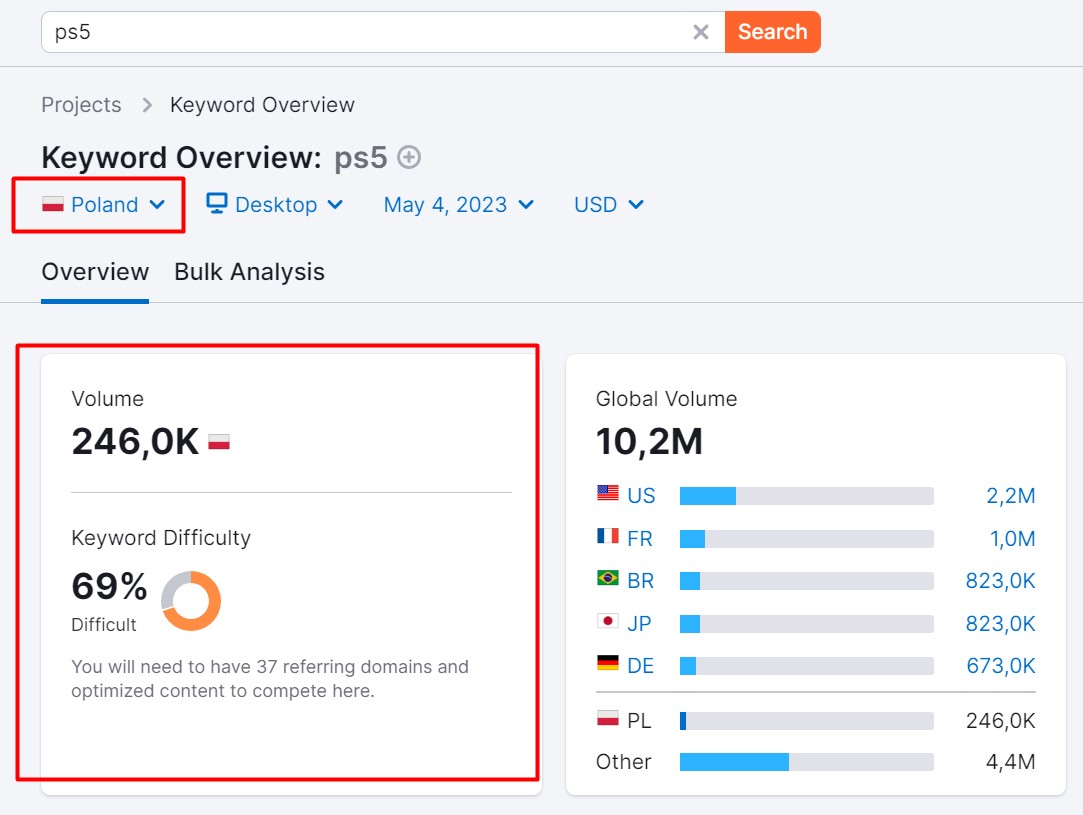Go to Projects breadcrumb link
Screen dimensions: 1083x815
pos(82,105)
